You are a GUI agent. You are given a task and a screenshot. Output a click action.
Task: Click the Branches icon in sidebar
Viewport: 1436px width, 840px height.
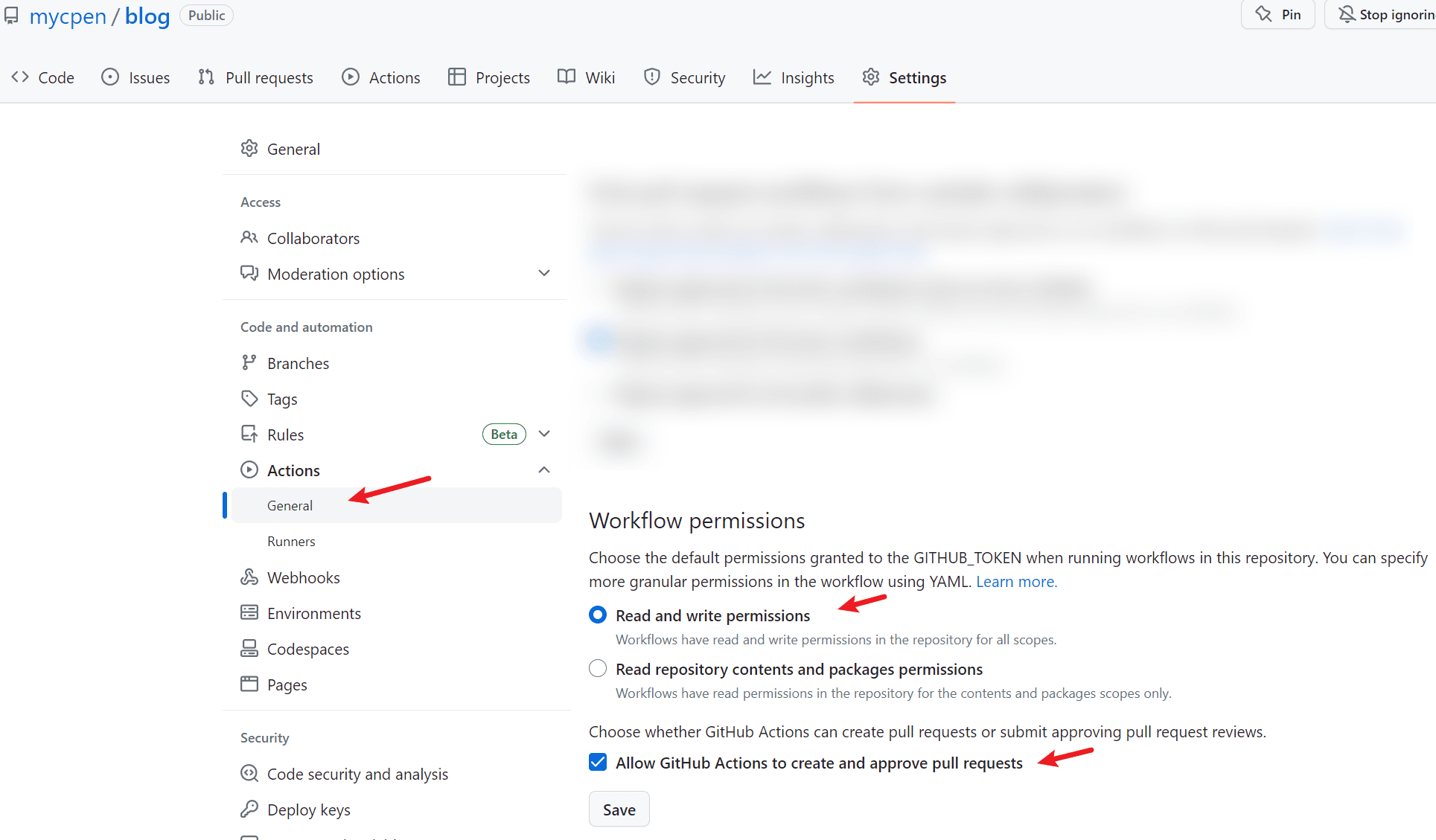point(249,362)
